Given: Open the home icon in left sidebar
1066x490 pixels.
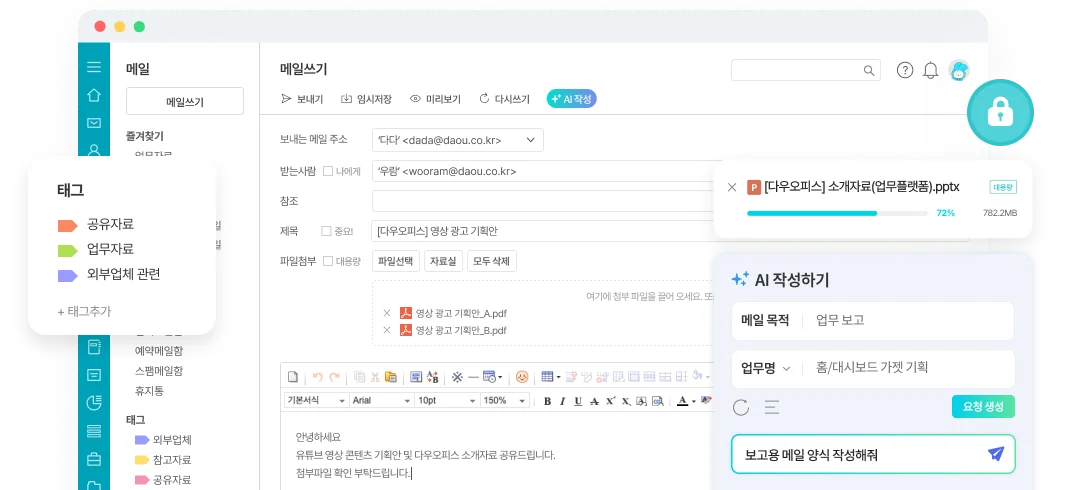Looking at the screenshot, I should point(94,96).
